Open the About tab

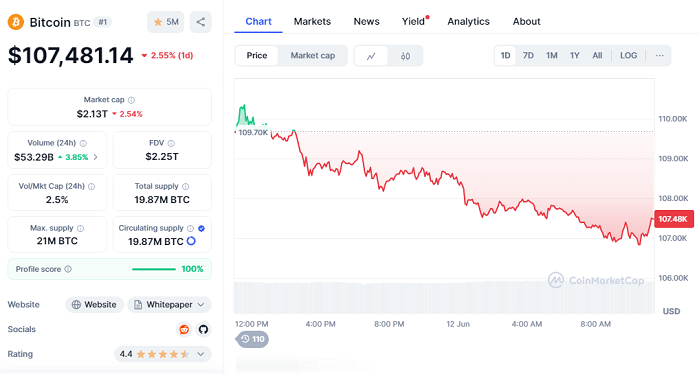(x=526, y=21)
